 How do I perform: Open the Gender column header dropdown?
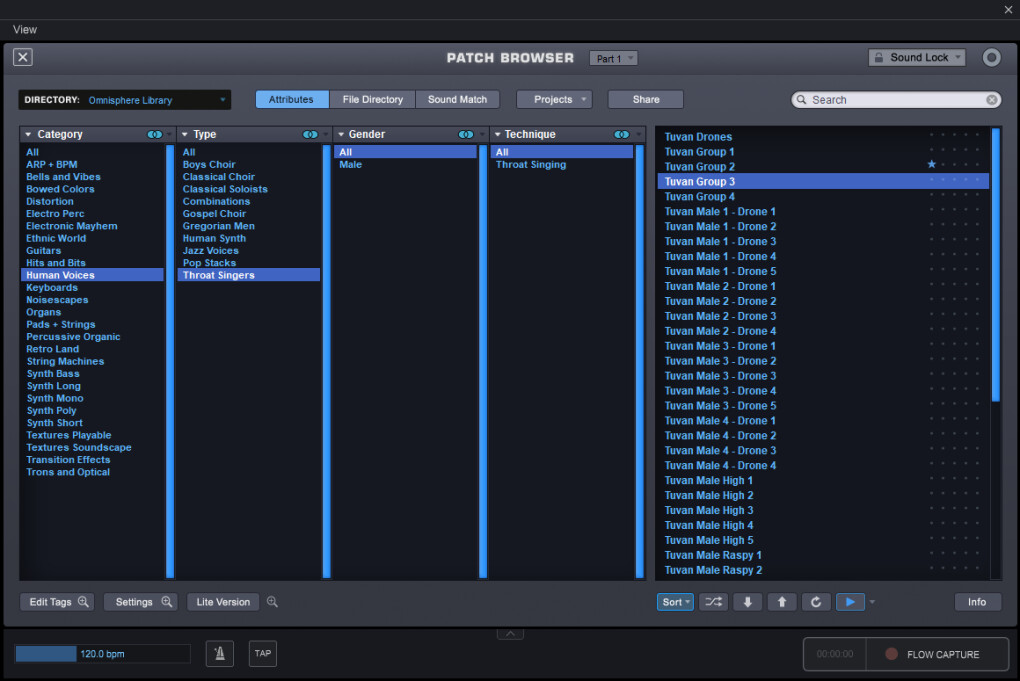pyautogui.click(x=341, y=135)
